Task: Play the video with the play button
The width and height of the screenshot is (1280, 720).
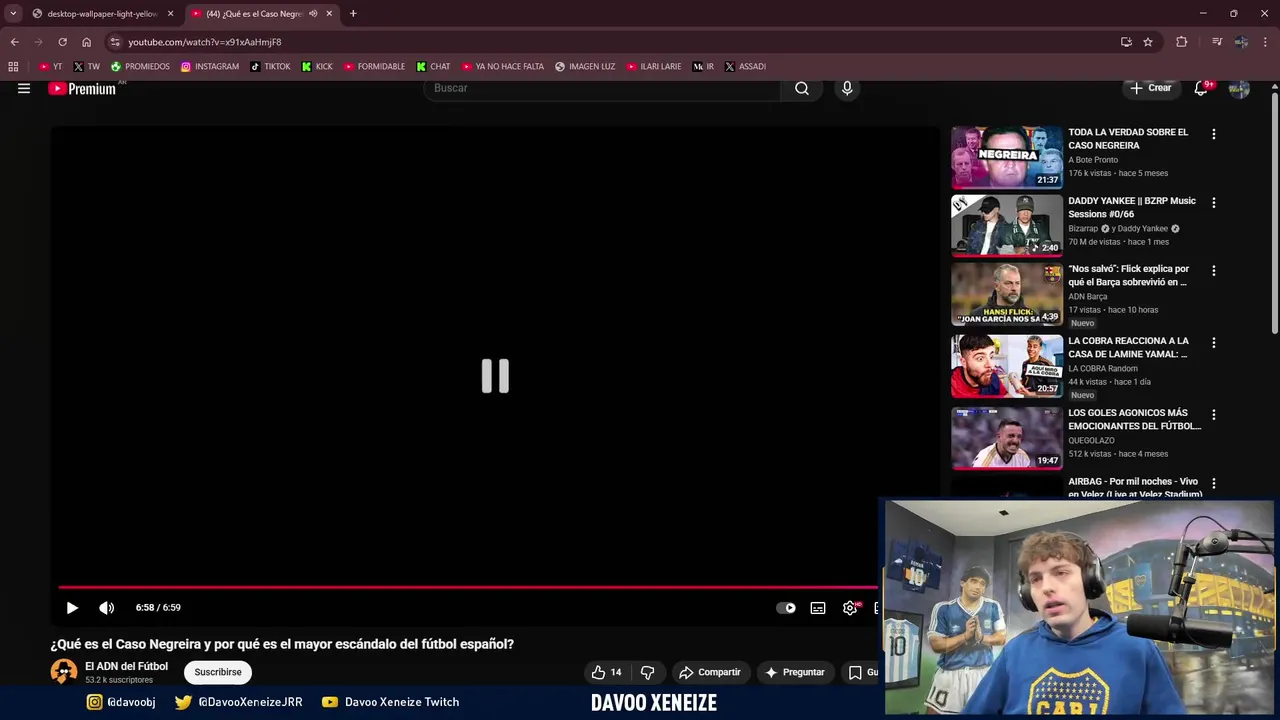Action: [72, 608]
